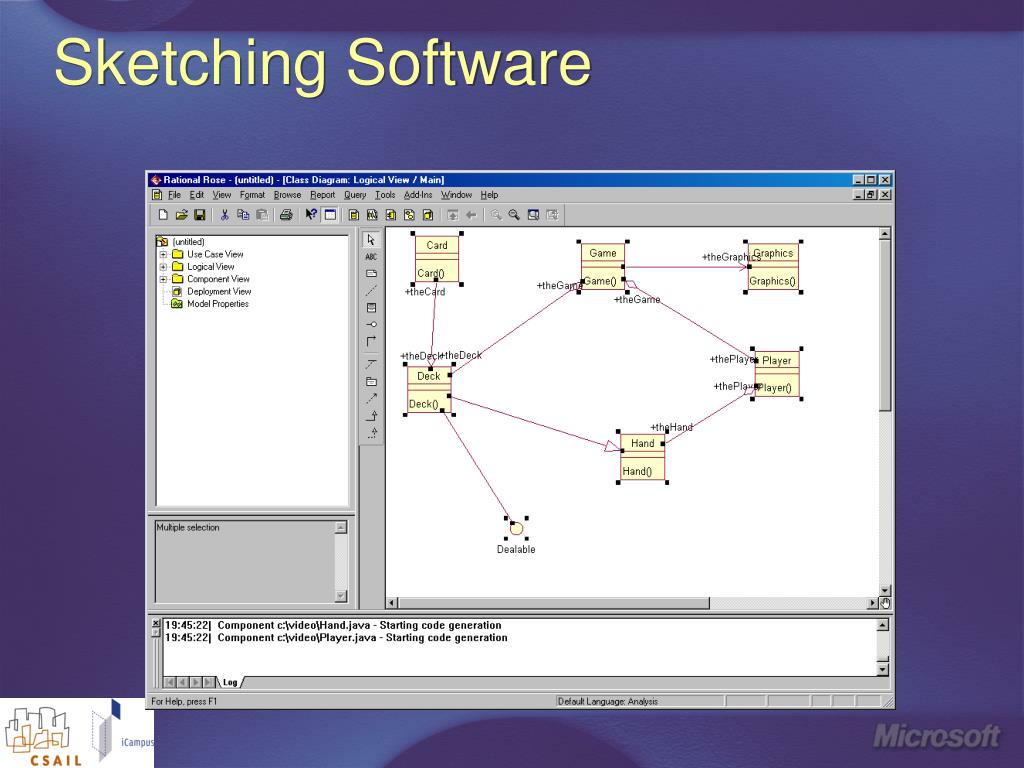
Task: Select the Note tool in toolbox
Action: [x=371, y=274]
